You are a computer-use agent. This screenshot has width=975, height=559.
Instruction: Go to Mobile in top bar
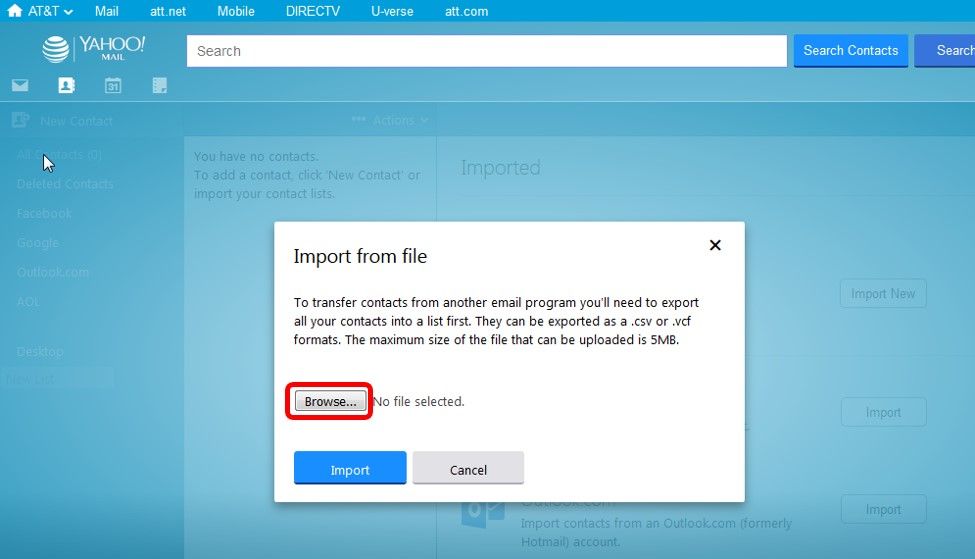point(236,11)
